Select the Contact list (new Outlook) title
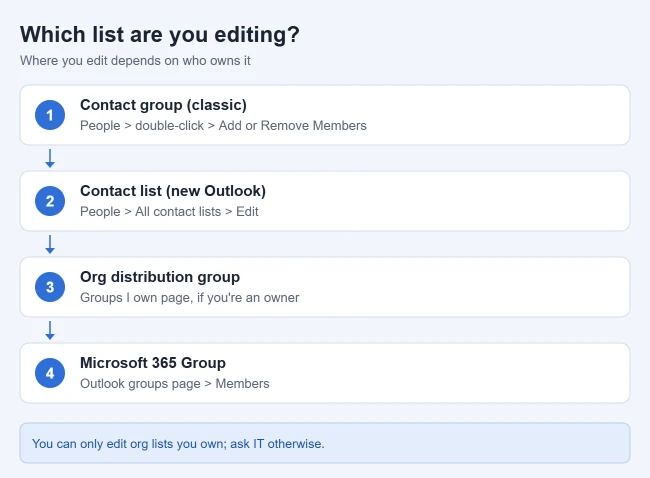The image size is (650, 478). coord(173,191)
